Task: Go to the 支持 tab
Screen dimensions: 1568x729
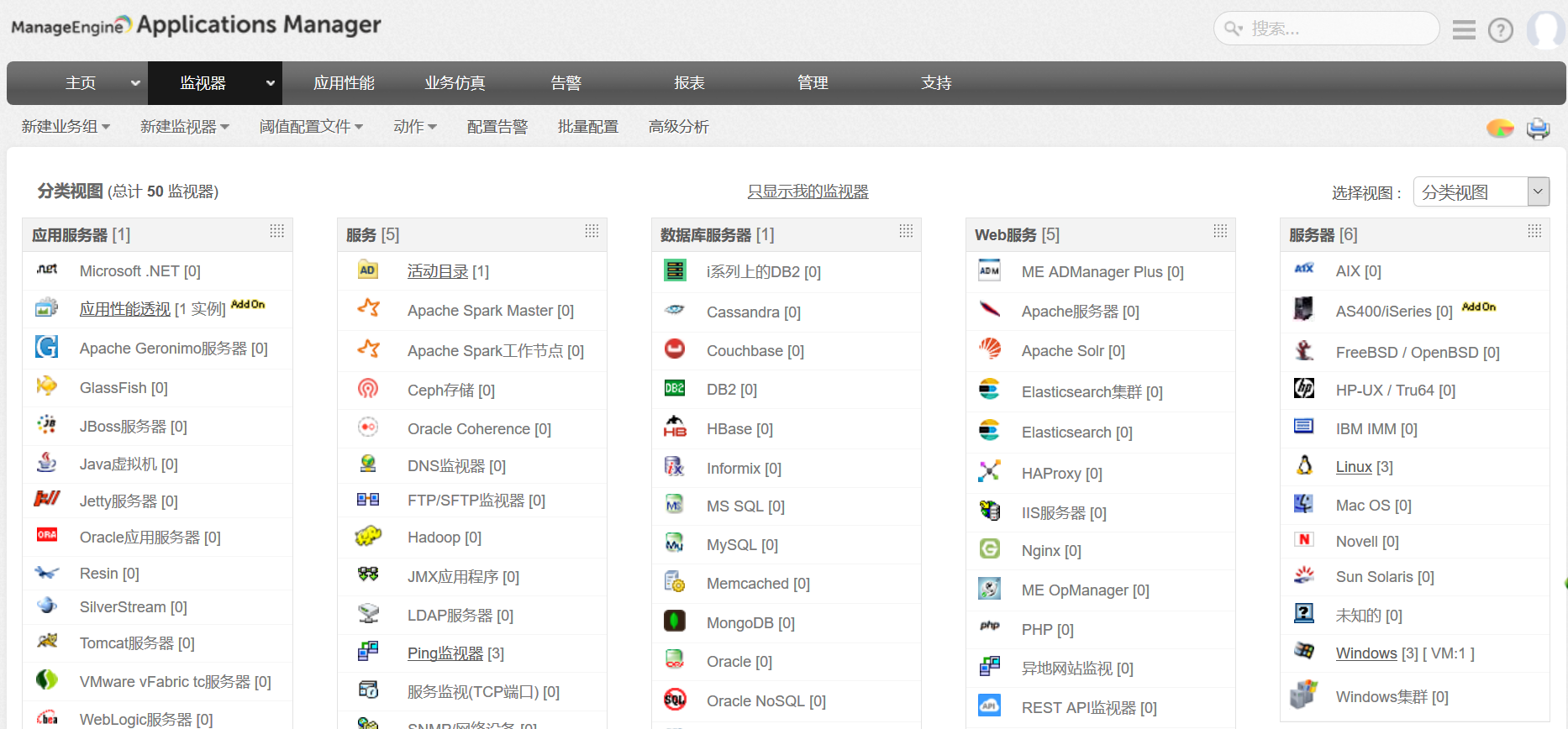Action: (x=936, y=83)
